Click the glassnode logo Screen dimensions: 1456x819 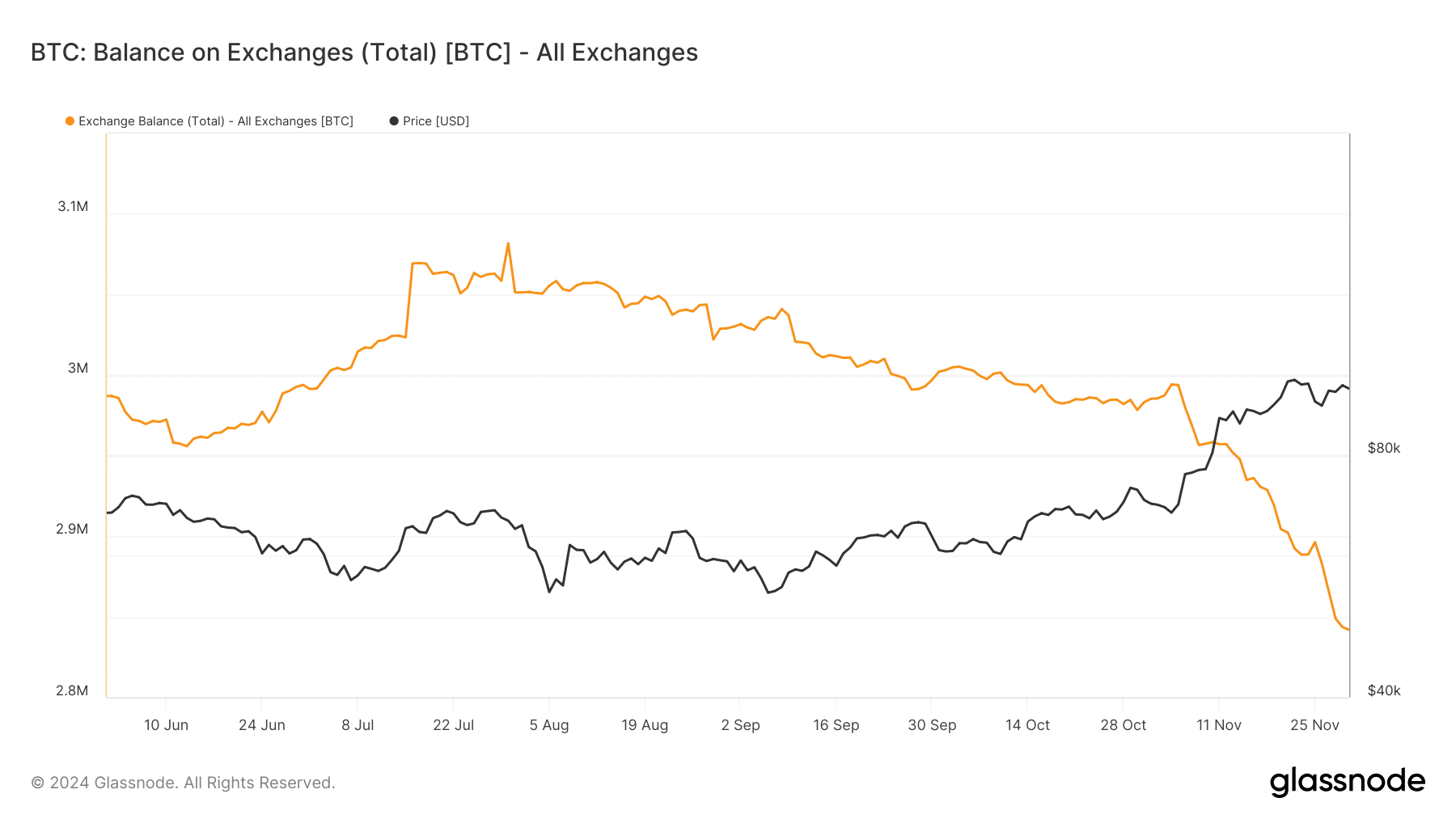[x=1347, y=782]
